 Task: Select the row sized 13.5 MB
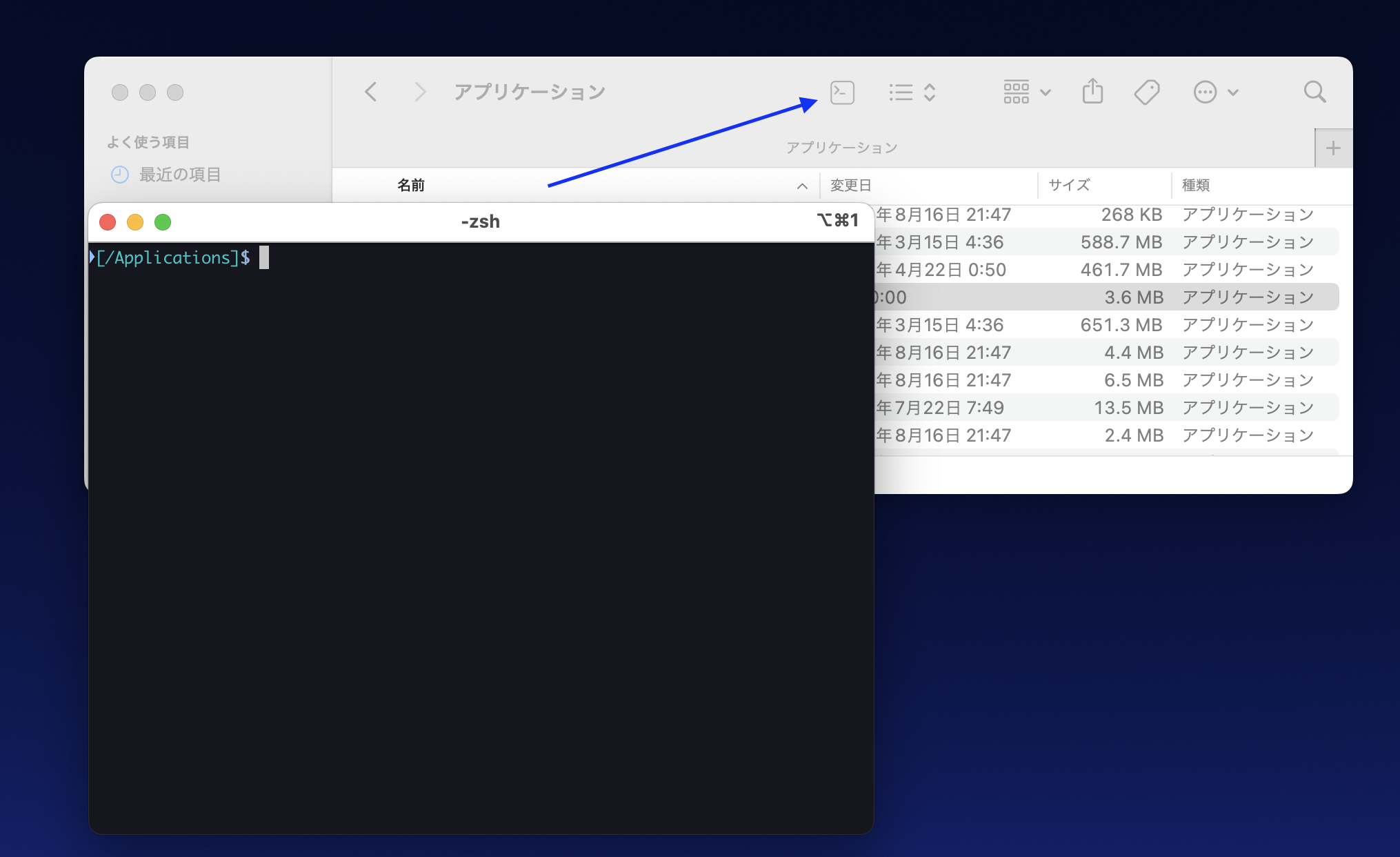1106,408
